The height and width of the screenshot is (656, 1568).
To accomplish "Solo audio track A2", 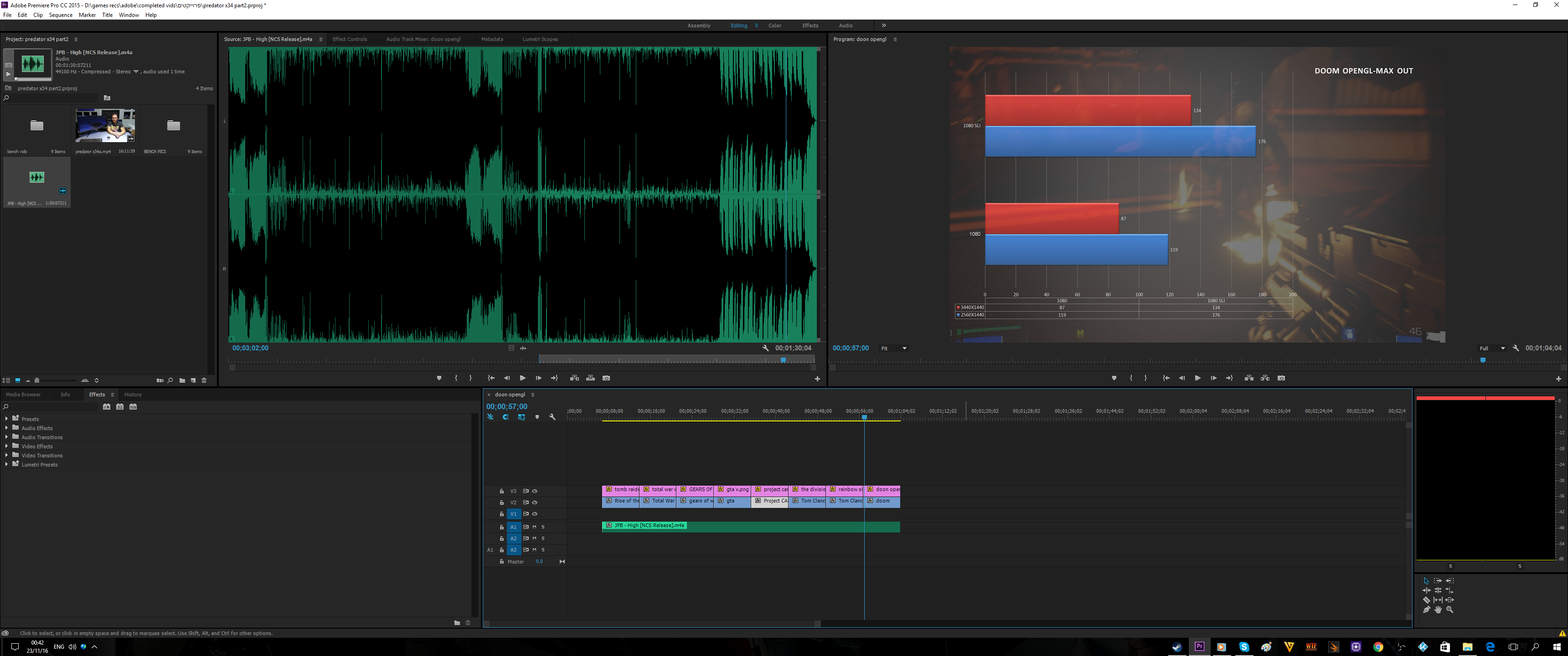I will point(543,538).
